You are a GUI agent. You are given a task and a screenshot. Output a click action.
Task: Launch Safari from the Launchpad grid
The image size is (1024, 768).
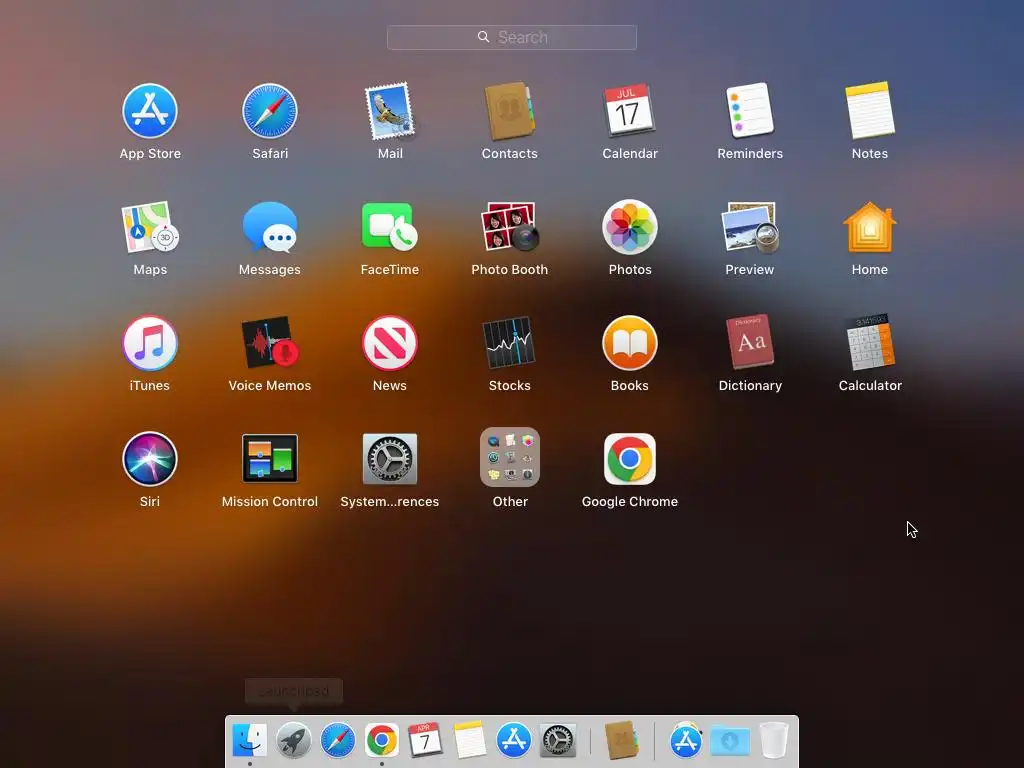(270, 111)
